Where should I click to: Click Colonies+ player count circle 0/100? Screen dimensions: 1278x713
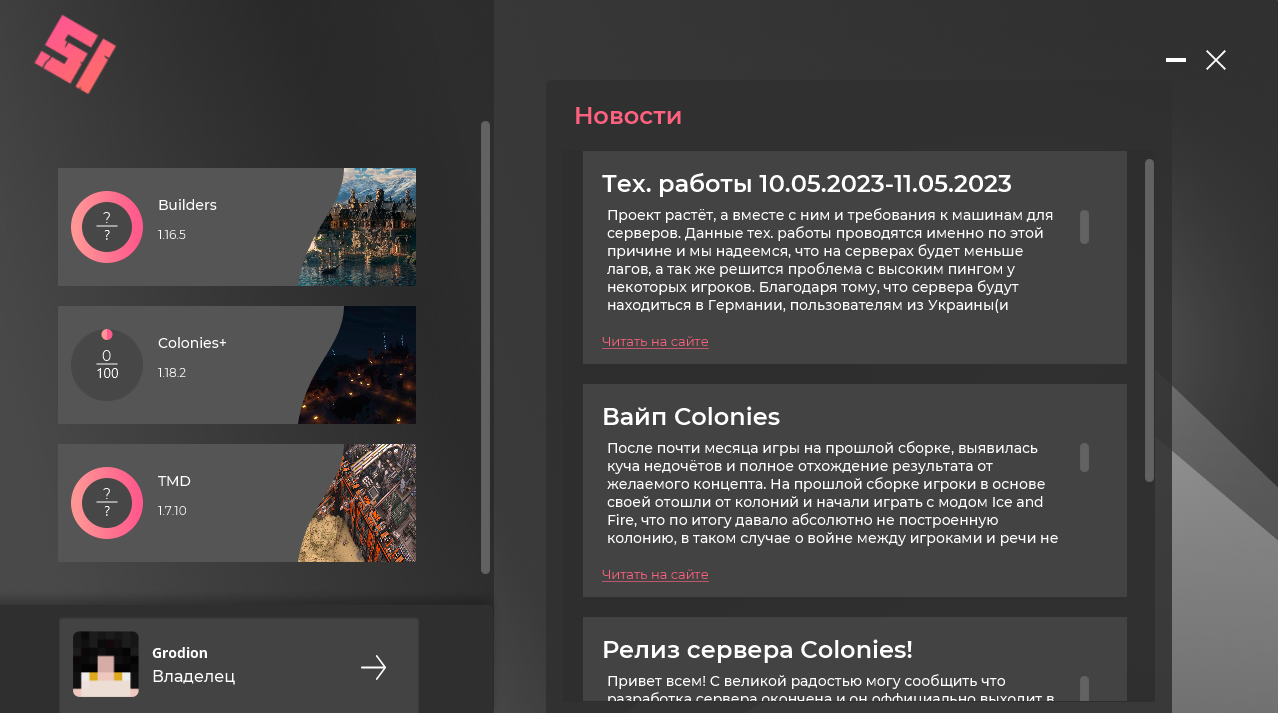point(107,365)
